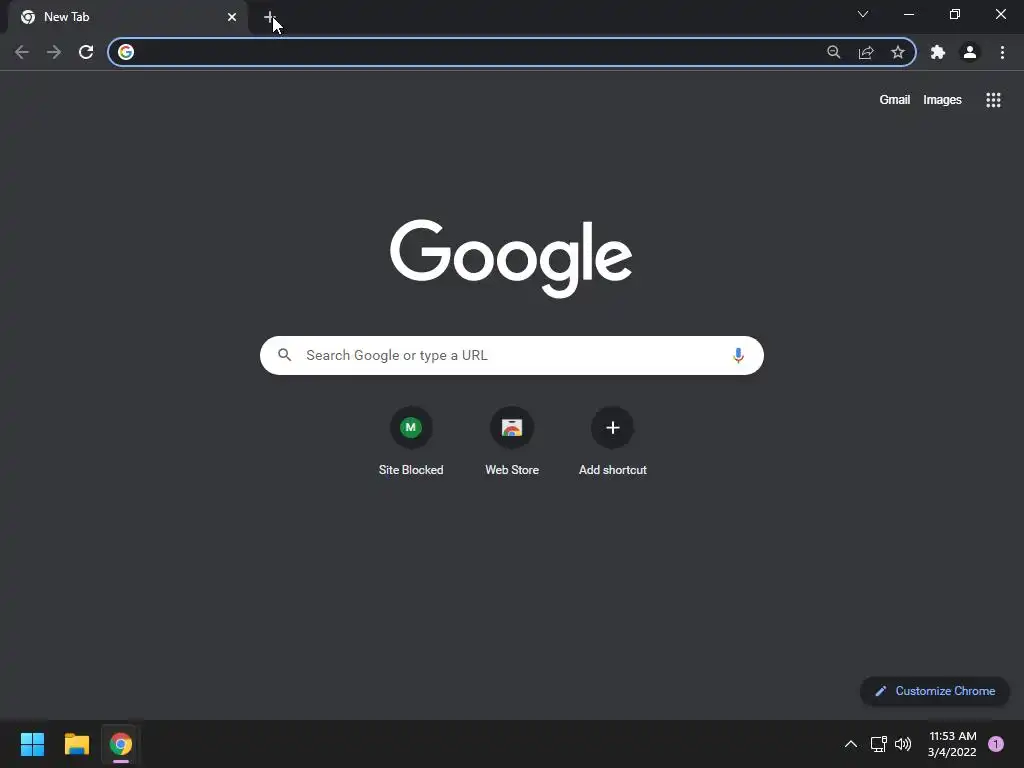Open the profile avatar menu
Image resolution: width=1024 pixels, height=768 pixels.
pos(970,52)
